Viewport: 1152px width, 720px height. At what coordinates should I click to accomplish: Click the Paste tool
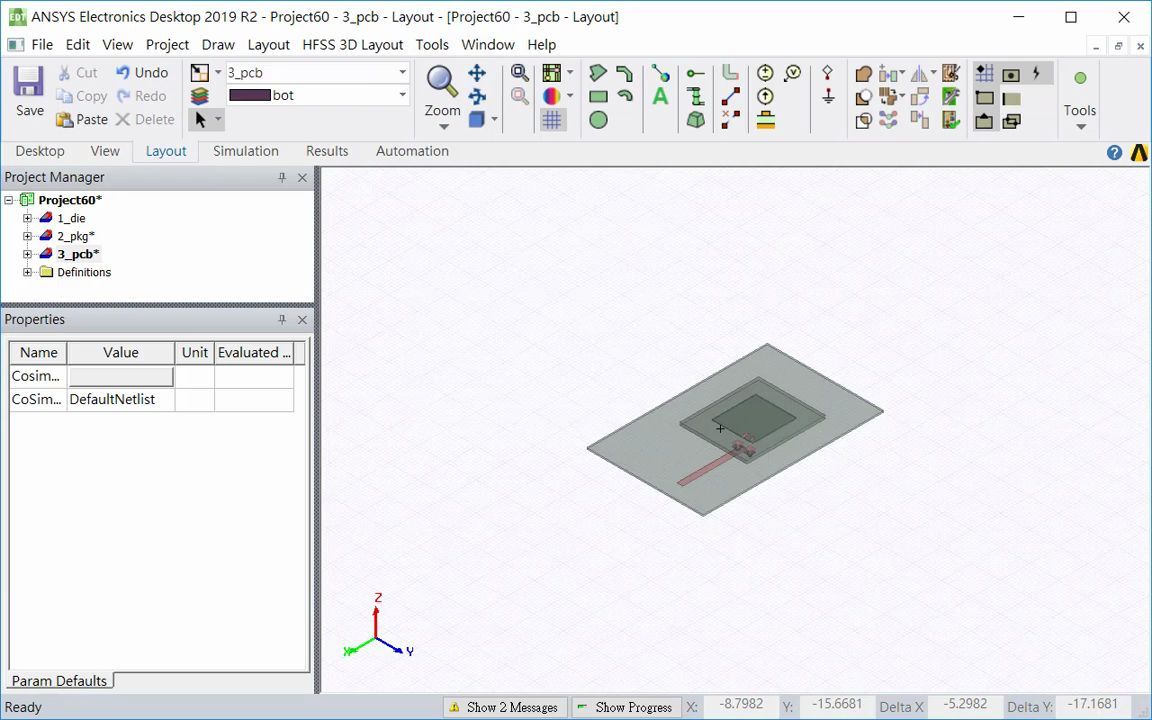82,120
